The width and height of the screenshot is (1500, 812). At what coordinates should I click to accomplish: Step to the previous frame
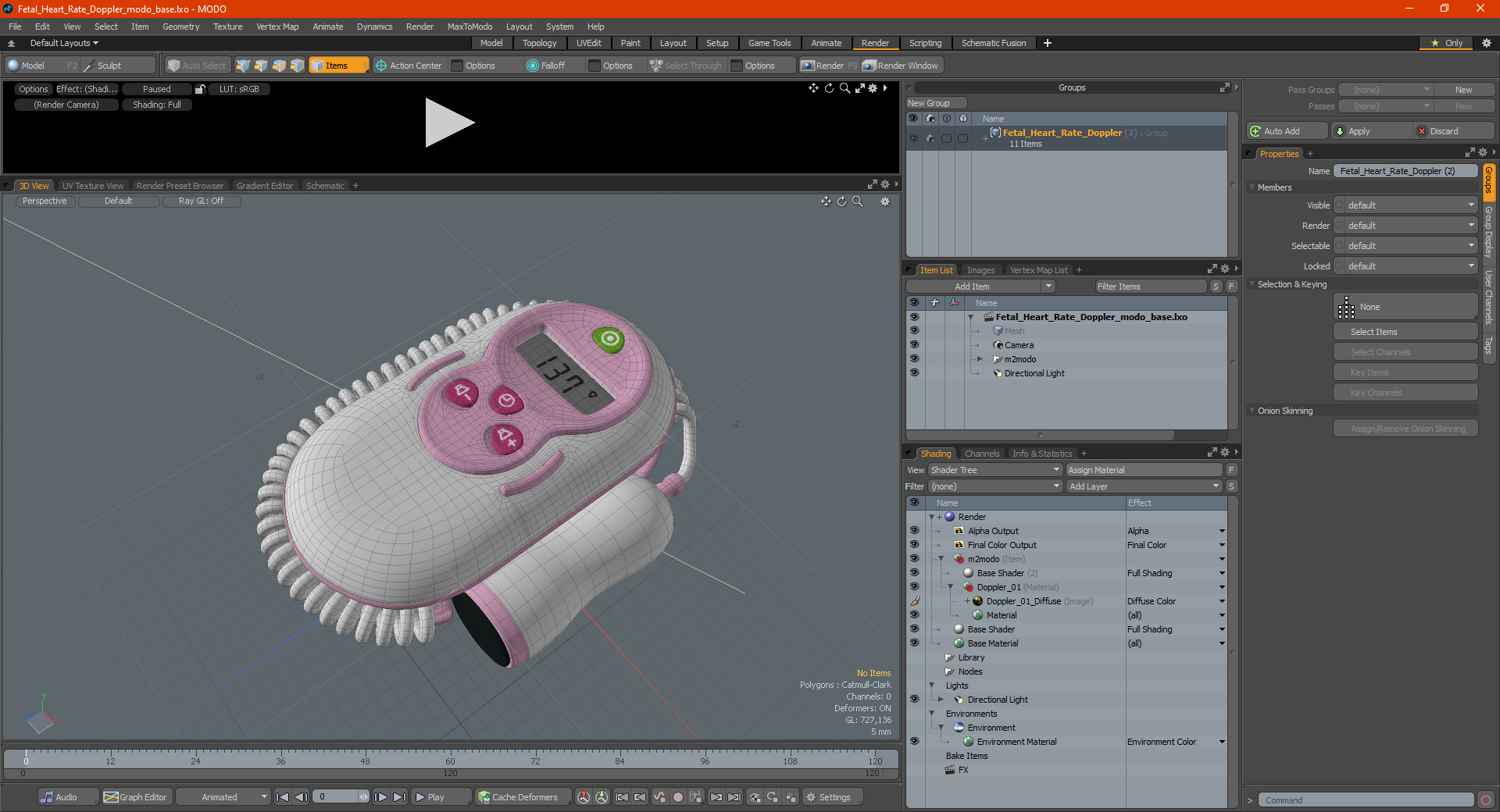pos(301,797)
